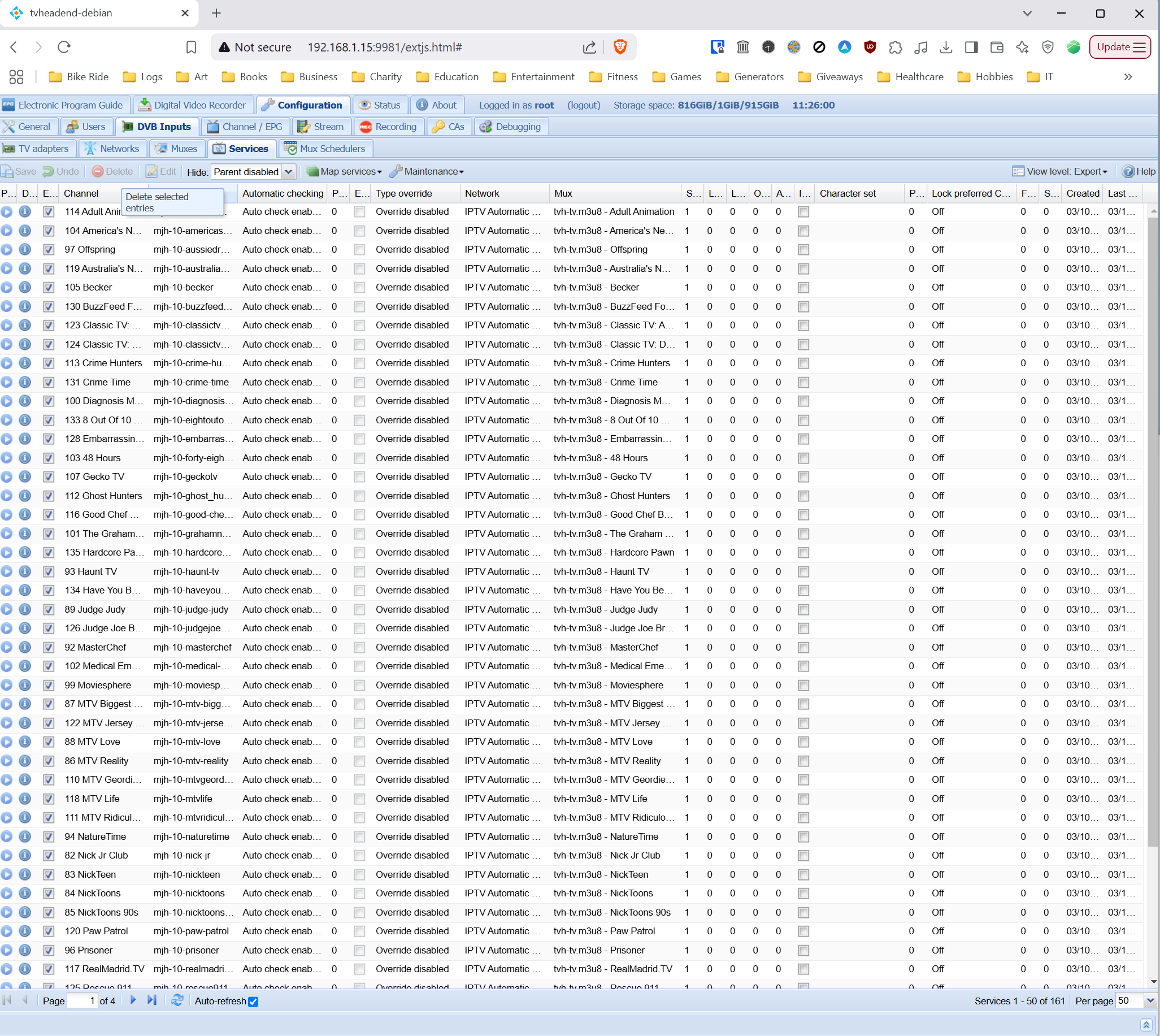The image size is (1160, 1036).
Task: Expand Maintenance menu
Action: pyautogui.click(x=427, y=171)
